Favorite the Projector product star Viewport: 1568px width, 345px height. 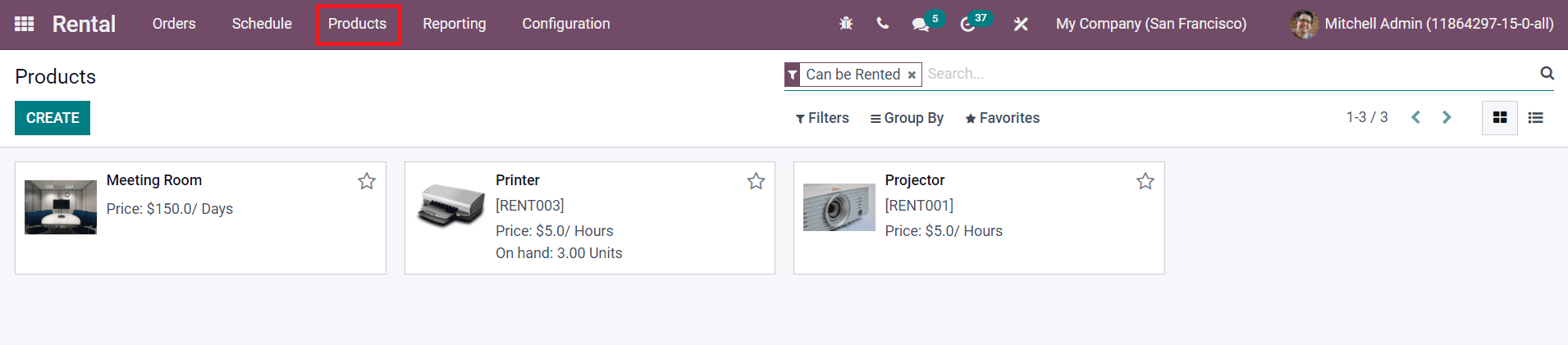[1145, 181]
